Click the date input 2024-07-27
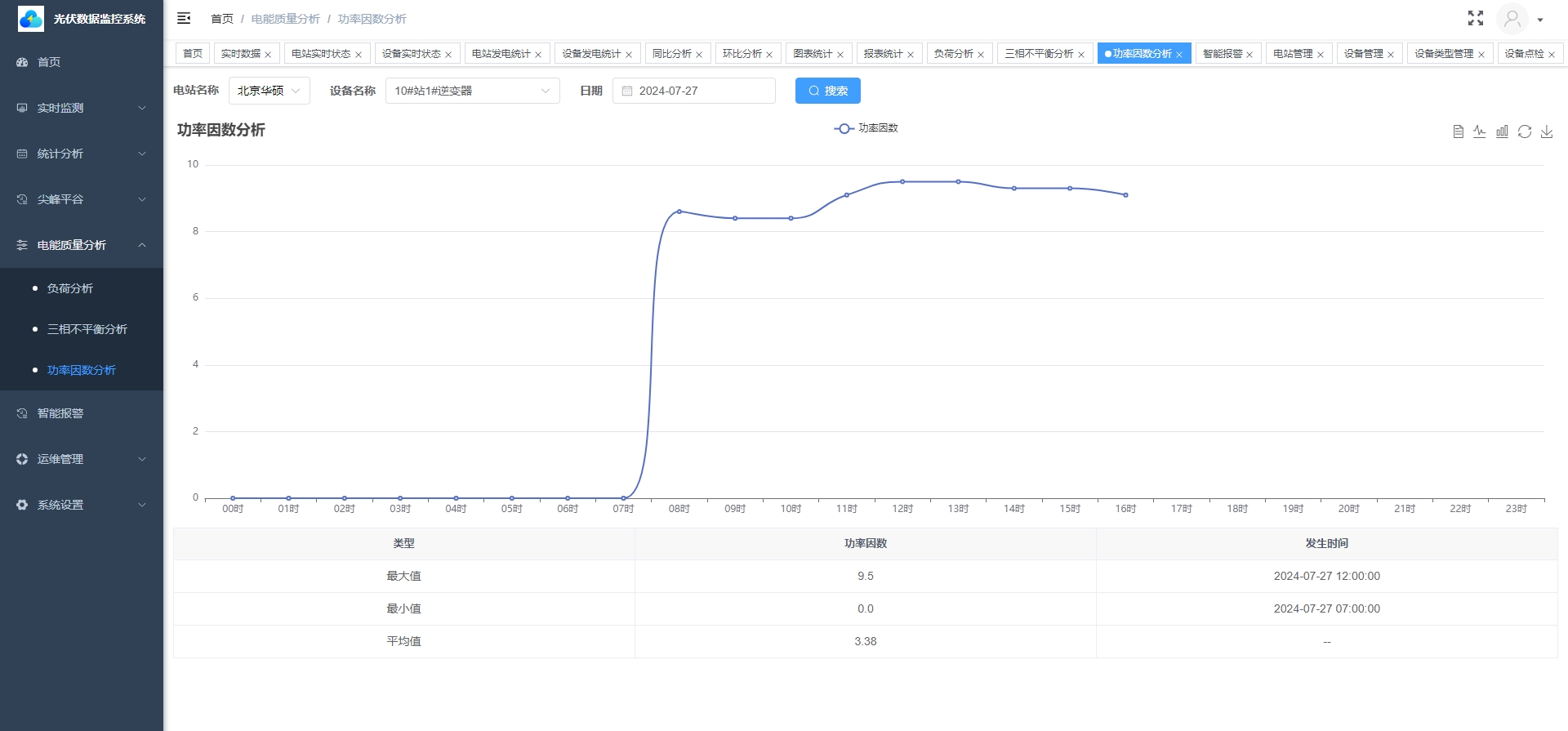The image size is (1568, 731). (x=694, y=91)
